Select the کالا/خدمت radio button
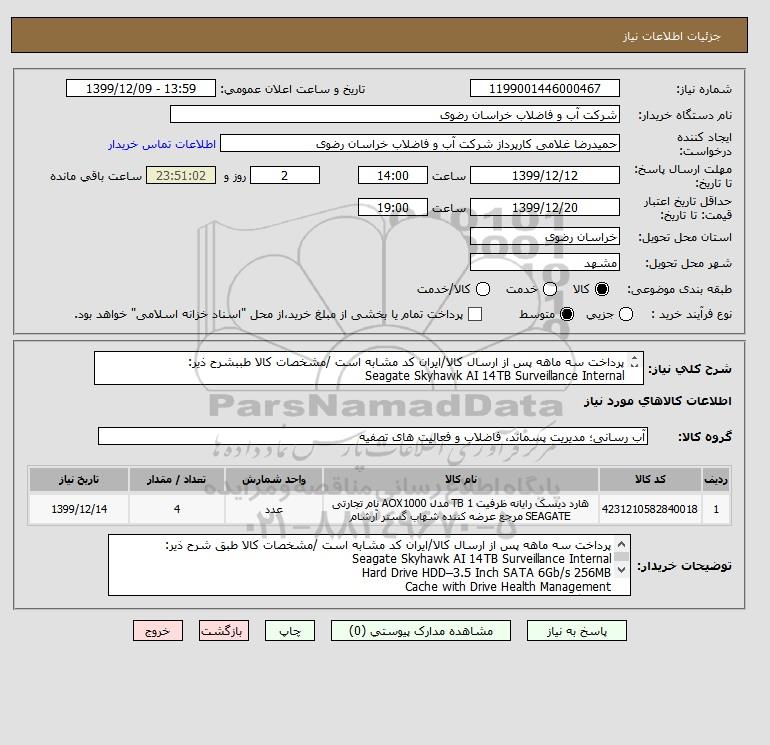Viewport: 770px width, 745px height. [483, 289]
